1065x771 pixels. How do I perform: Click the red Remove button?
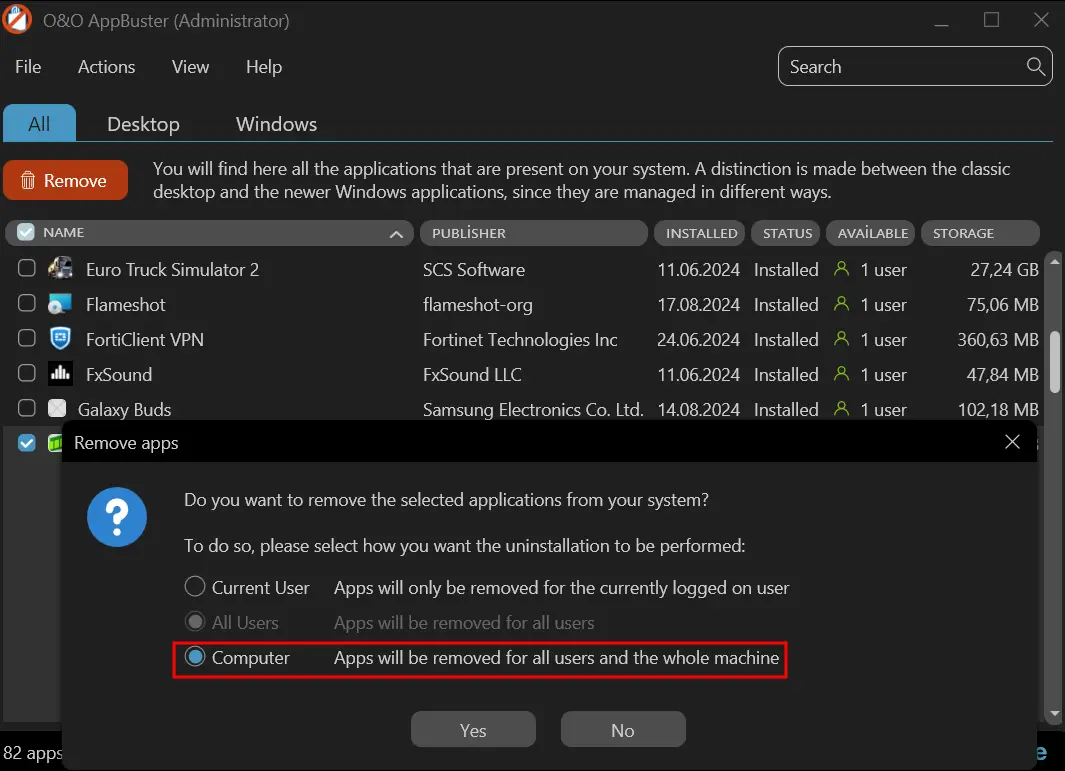pos(65,180)
